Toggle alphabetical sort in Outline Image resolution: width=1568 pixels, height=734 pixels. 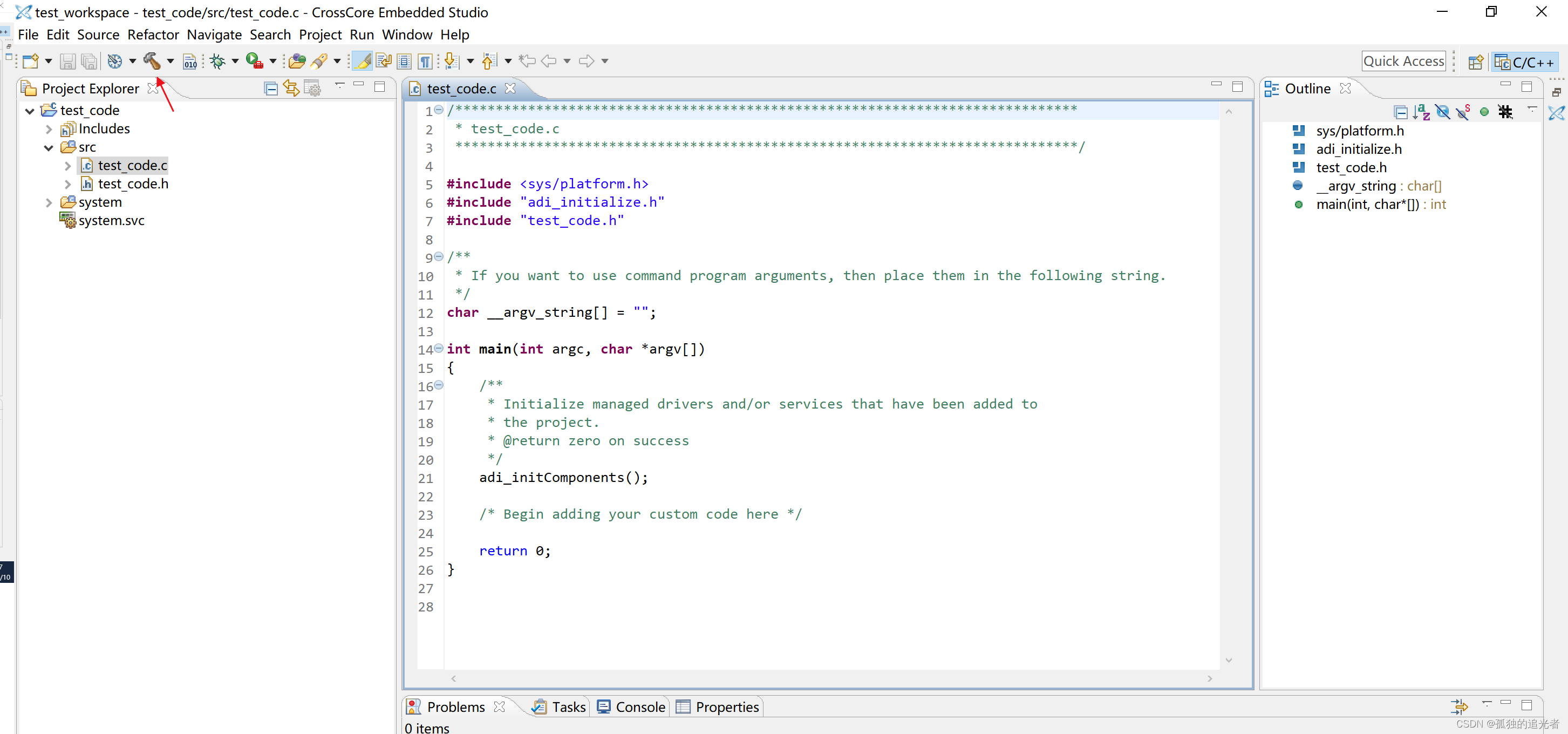coord(1421,112)
